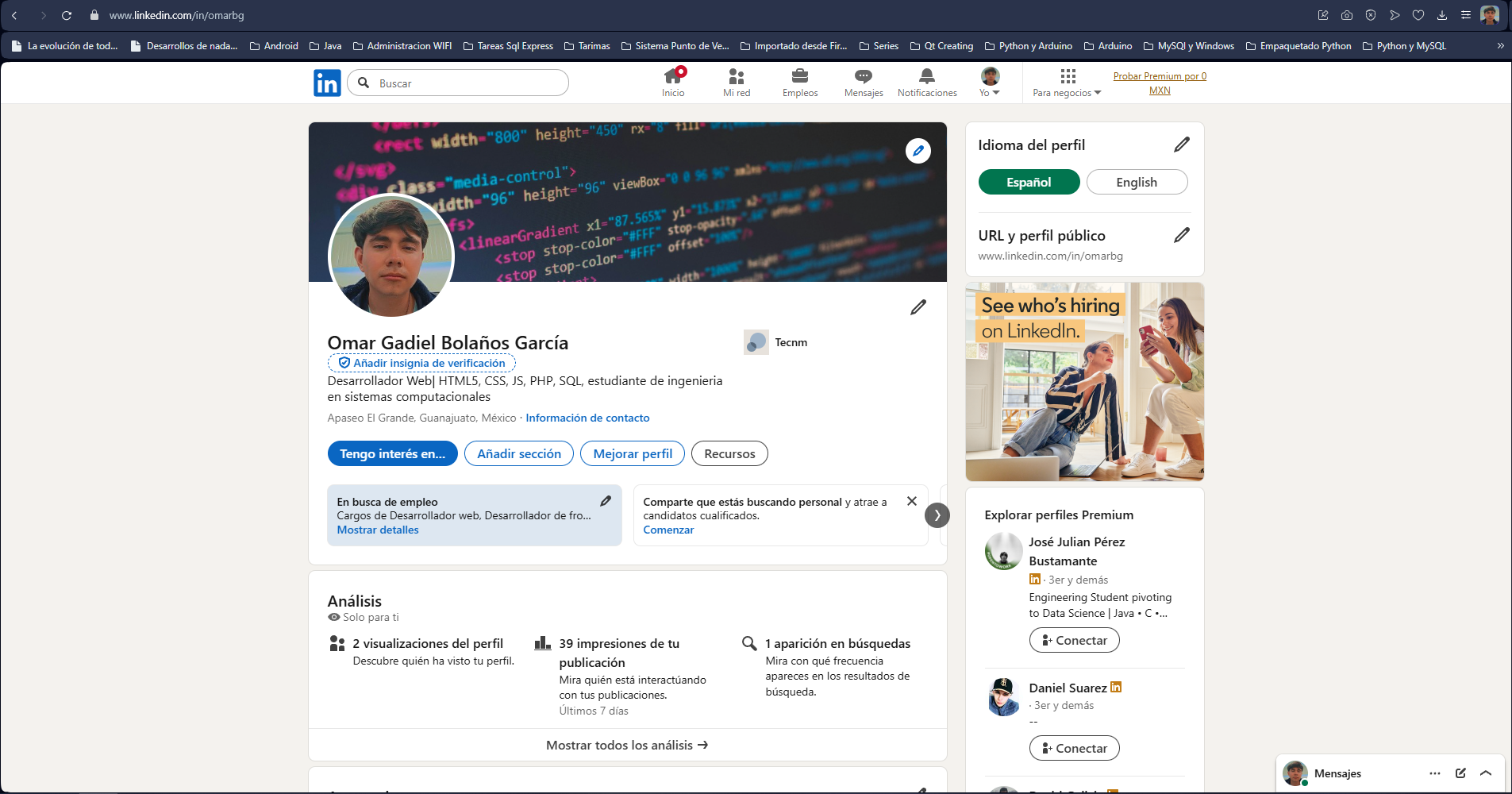Connect with Daniel Suarez
The width and height of the screenshot is (1512, 794).
[1074, 748]
